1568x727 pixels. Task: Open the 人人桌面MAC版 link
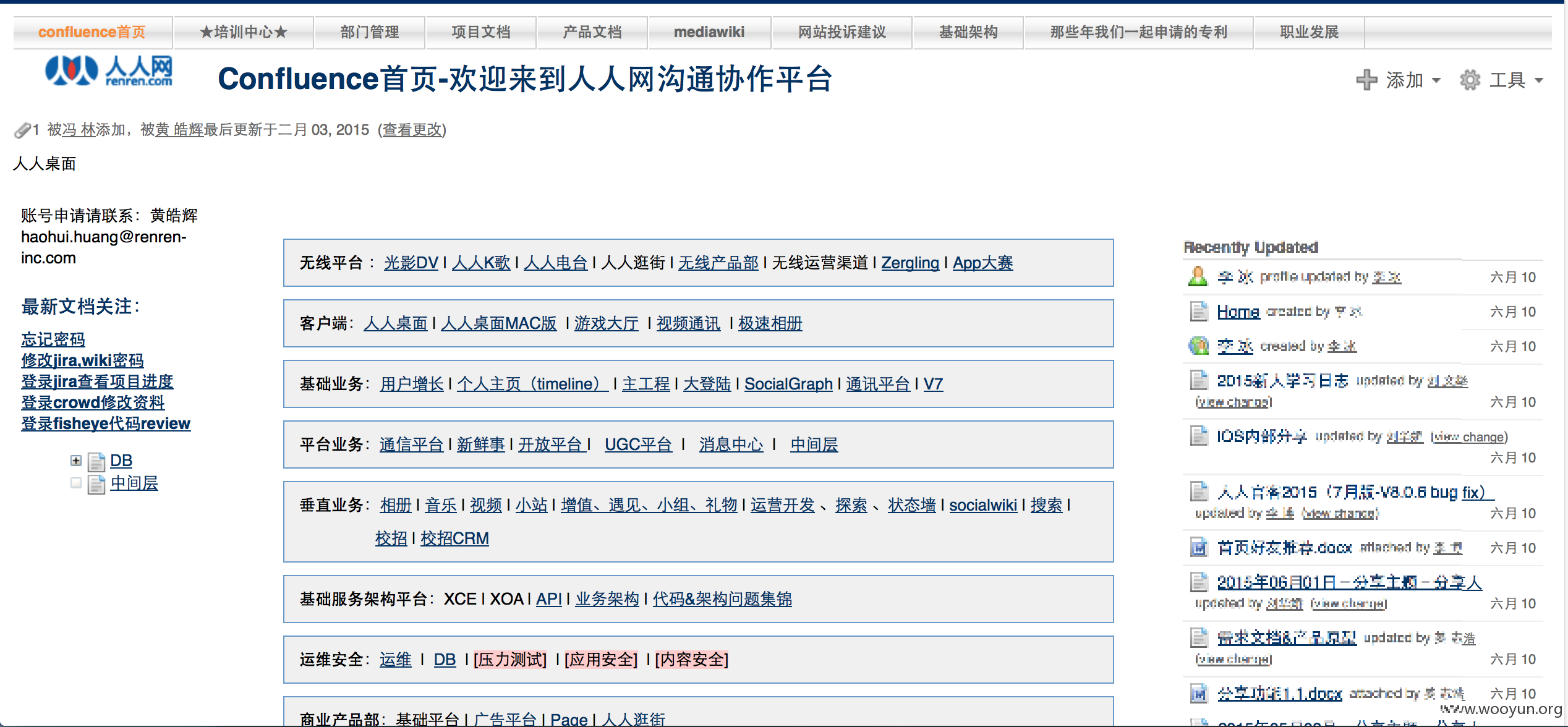pyautogui.click(x=499, y=323)
